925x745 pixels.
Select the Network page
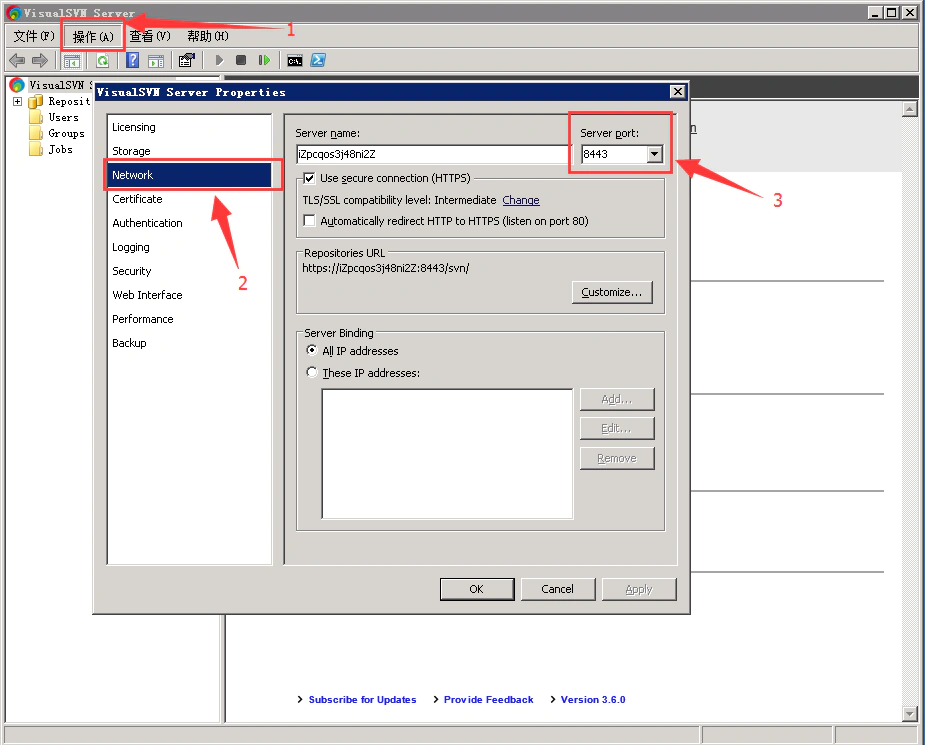click(189, 175)
